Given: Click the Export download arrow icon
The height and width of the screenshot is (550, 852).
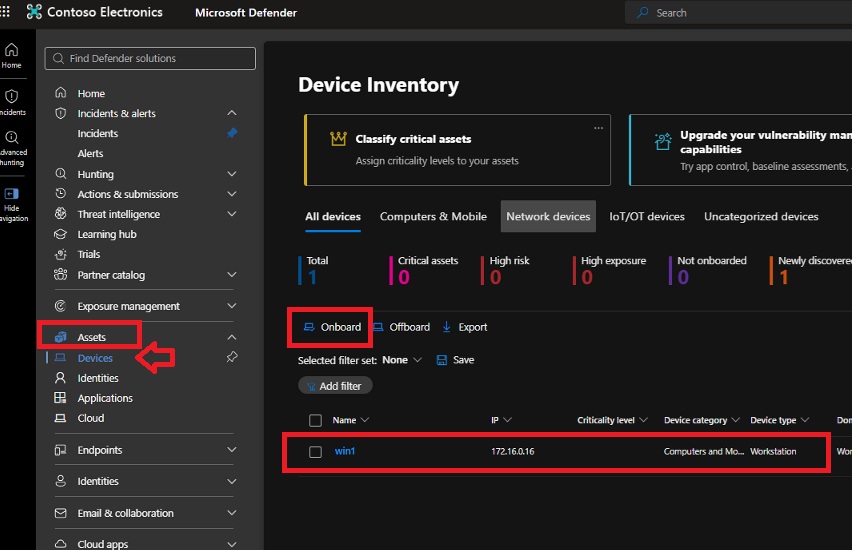Looking at the screenshot, I should [x=447, y=327].
